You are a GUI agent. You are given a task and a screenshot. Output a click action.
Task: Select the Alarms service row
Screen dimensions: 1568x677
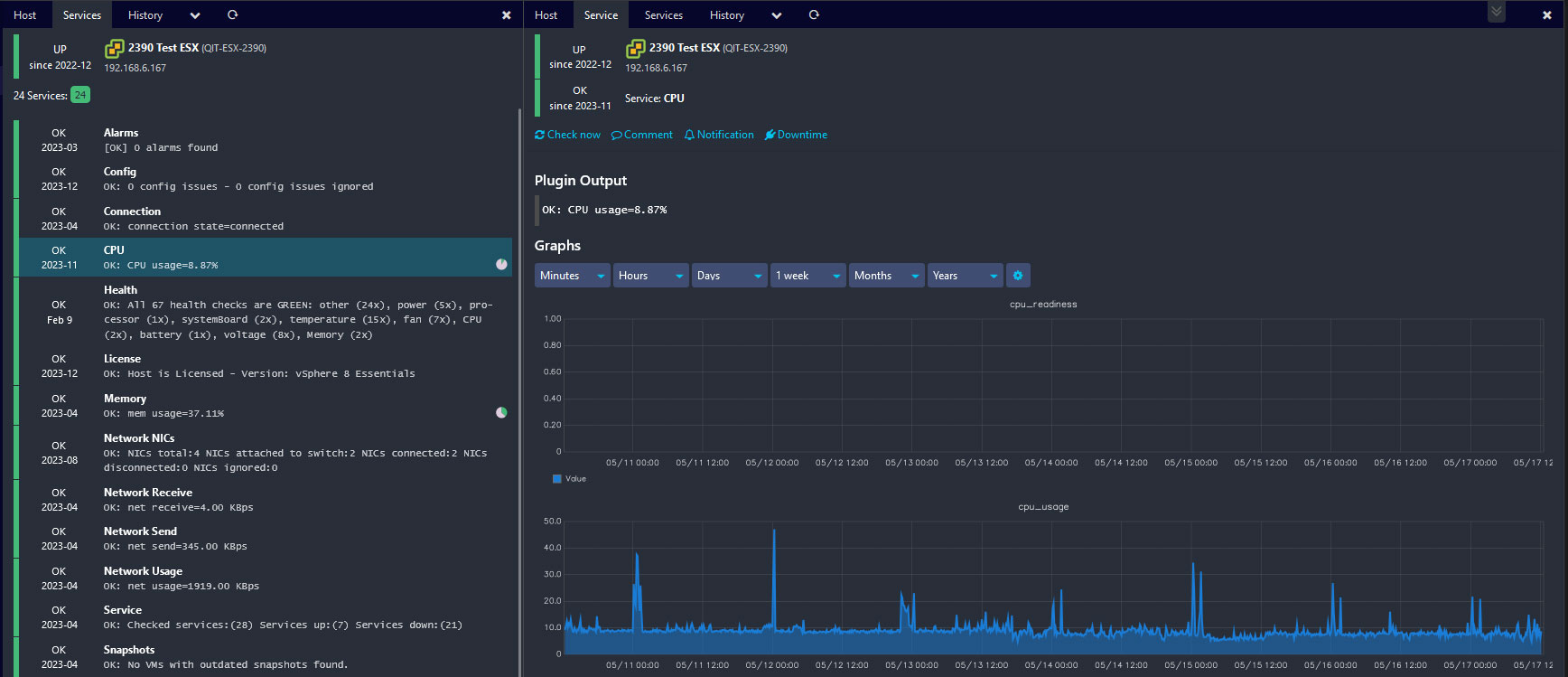click(263, 140)
